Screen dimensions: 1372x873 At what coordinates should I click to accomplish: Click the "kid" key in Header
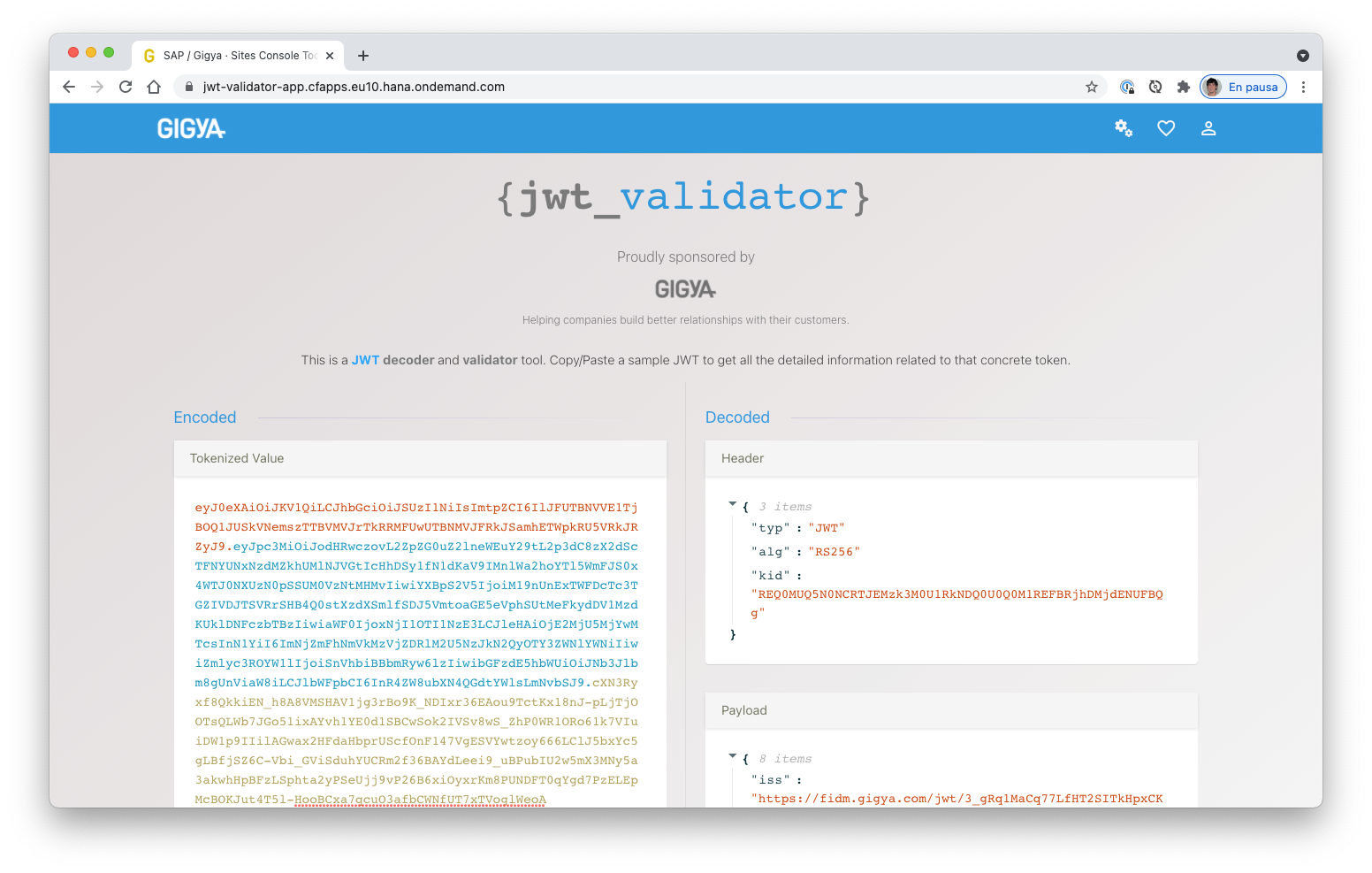770,576
